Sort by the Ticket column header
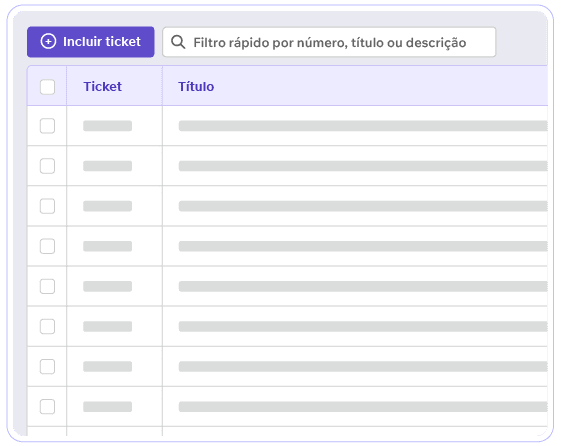The width and height of the screenshot is (561, 446). [x=102, y=87]
